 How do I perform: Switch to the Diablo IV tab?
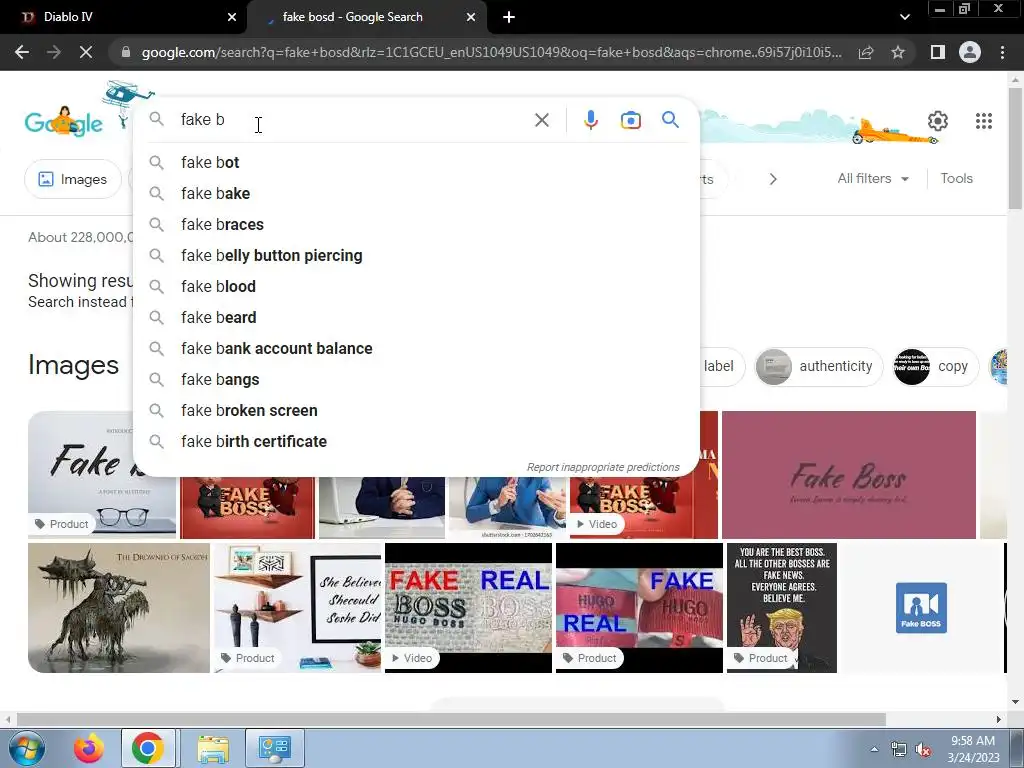pyautogui.click(x=124, y=18)
